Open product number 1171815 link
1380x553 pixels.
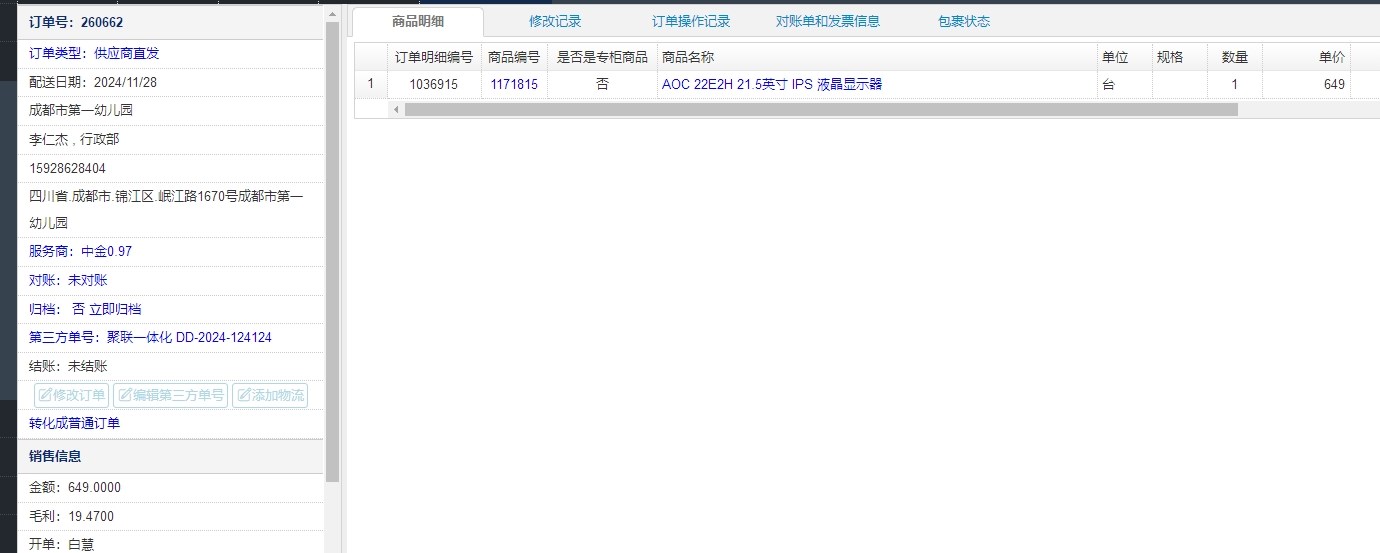tap(514, 85)
